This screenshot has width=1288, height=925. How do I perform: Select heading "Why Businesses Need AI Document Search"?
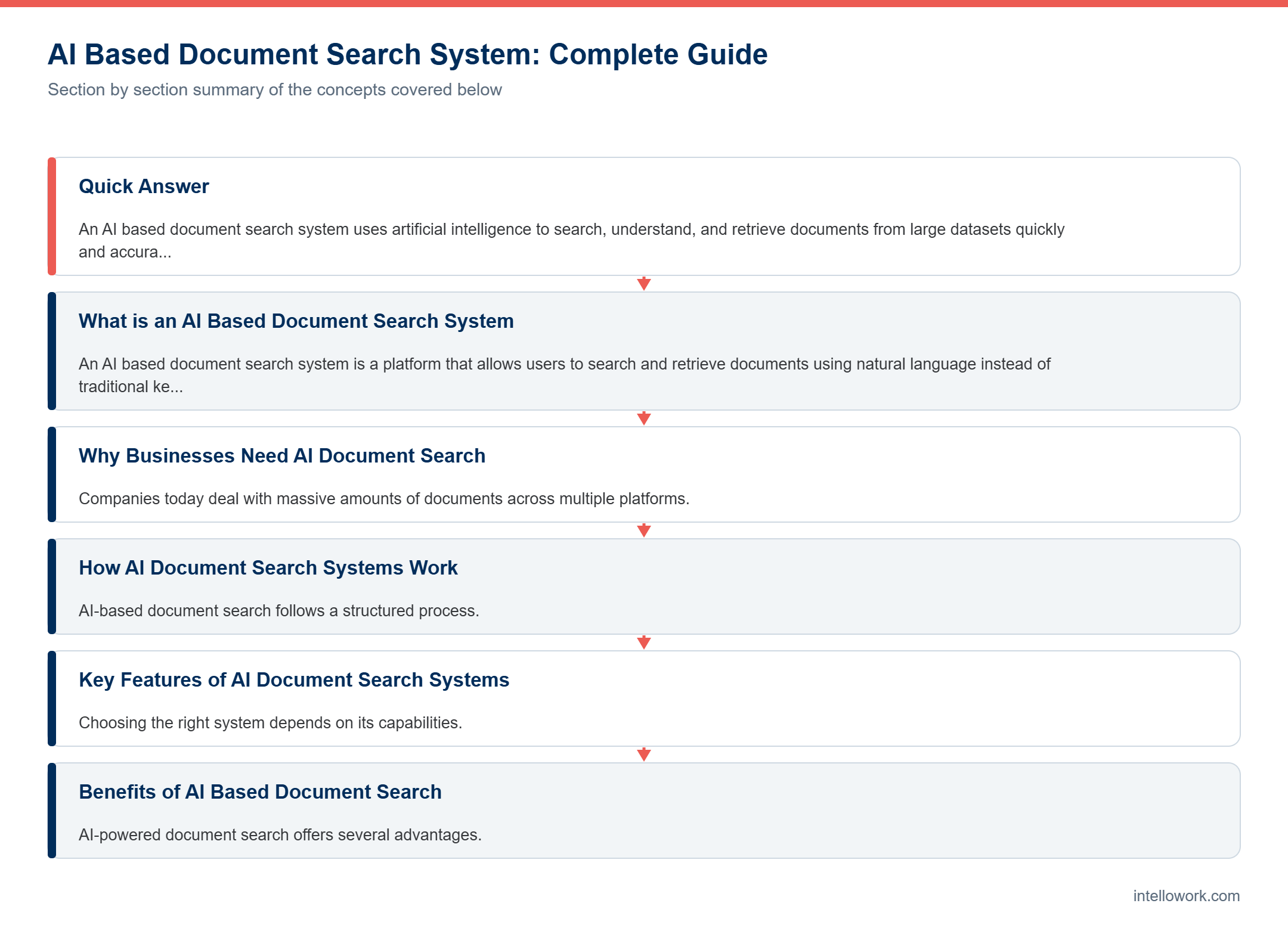click(x=282, y=456)
